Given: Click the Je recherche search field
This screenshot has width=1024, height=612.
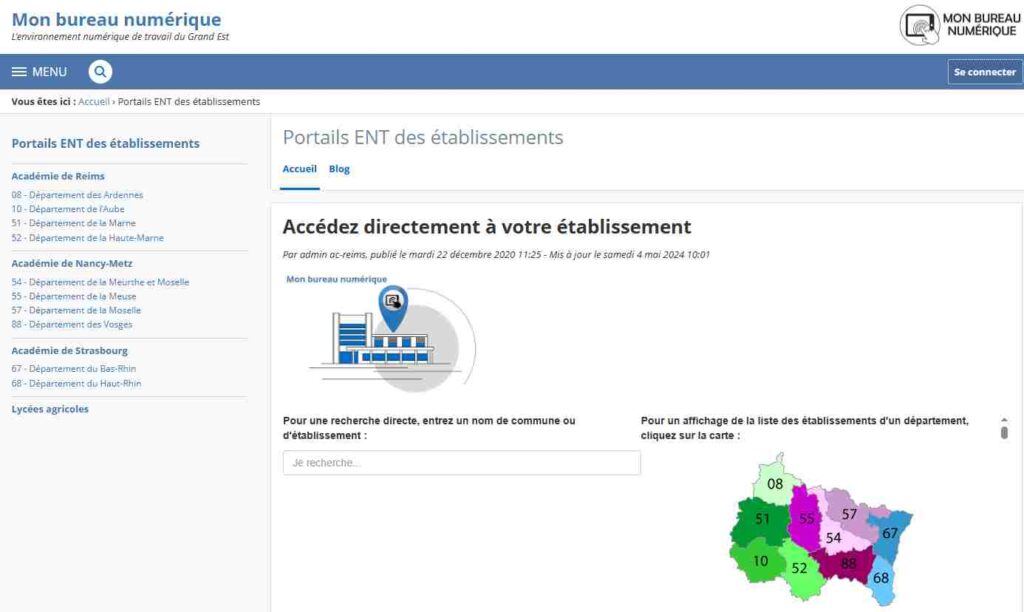Looking at the screenshot, I should click(x=460, y=462).
